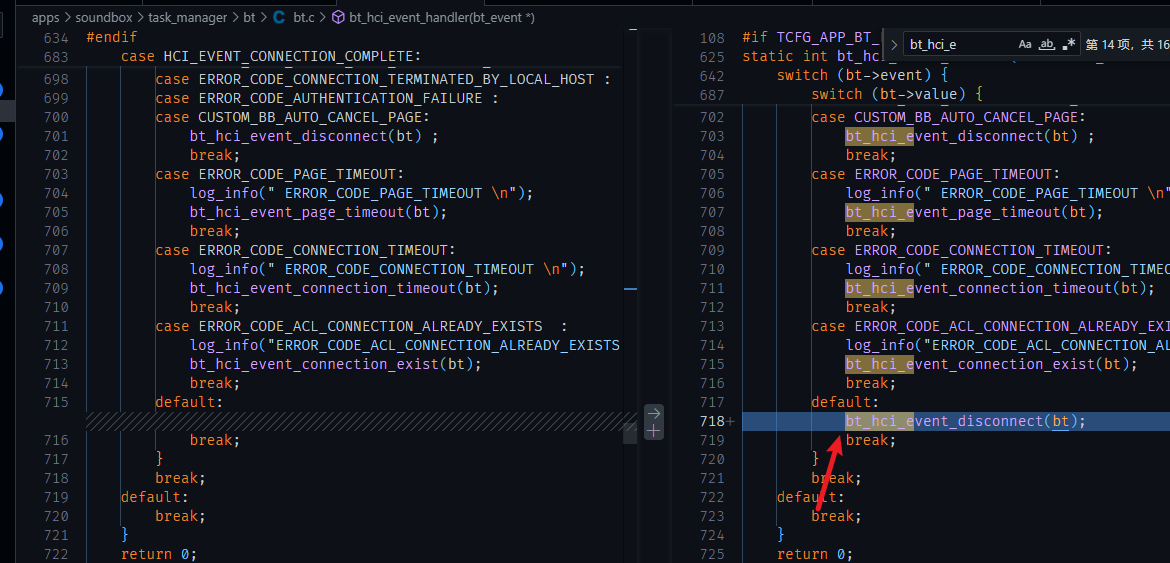This screenshot has height=563, width=1170.
Task: Open 'apps' breadcrumb segment
Action: pyautogui.click(x=46, y=16)
